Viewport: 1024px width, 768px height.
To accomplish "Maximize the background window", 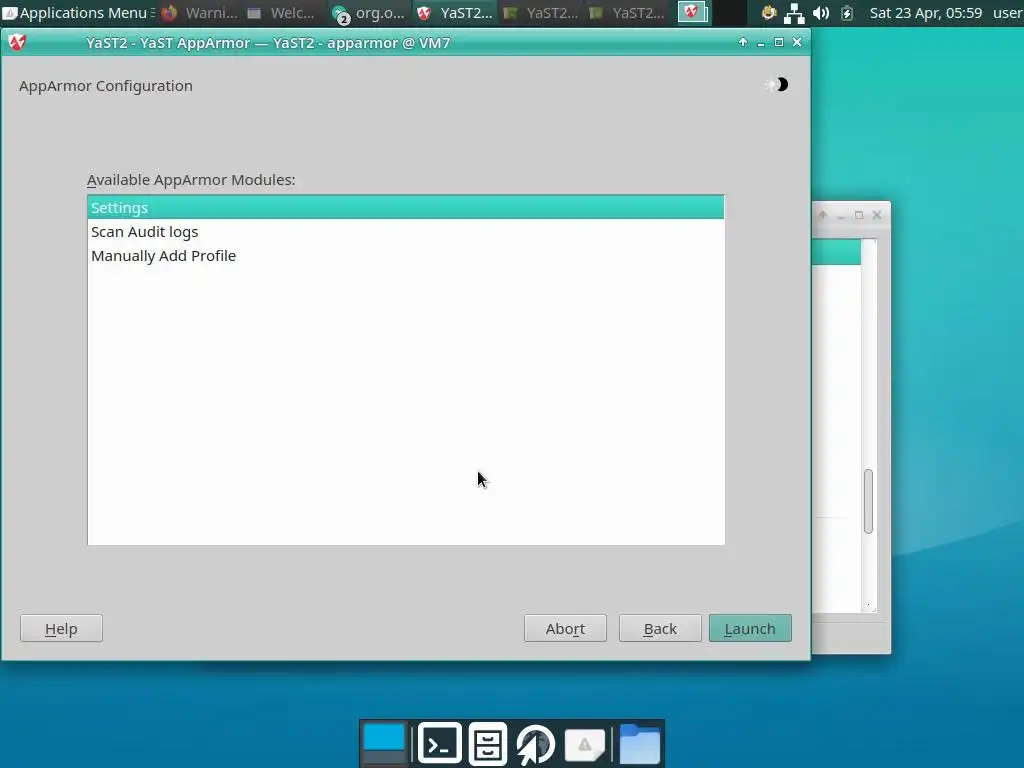I will 859,215.
